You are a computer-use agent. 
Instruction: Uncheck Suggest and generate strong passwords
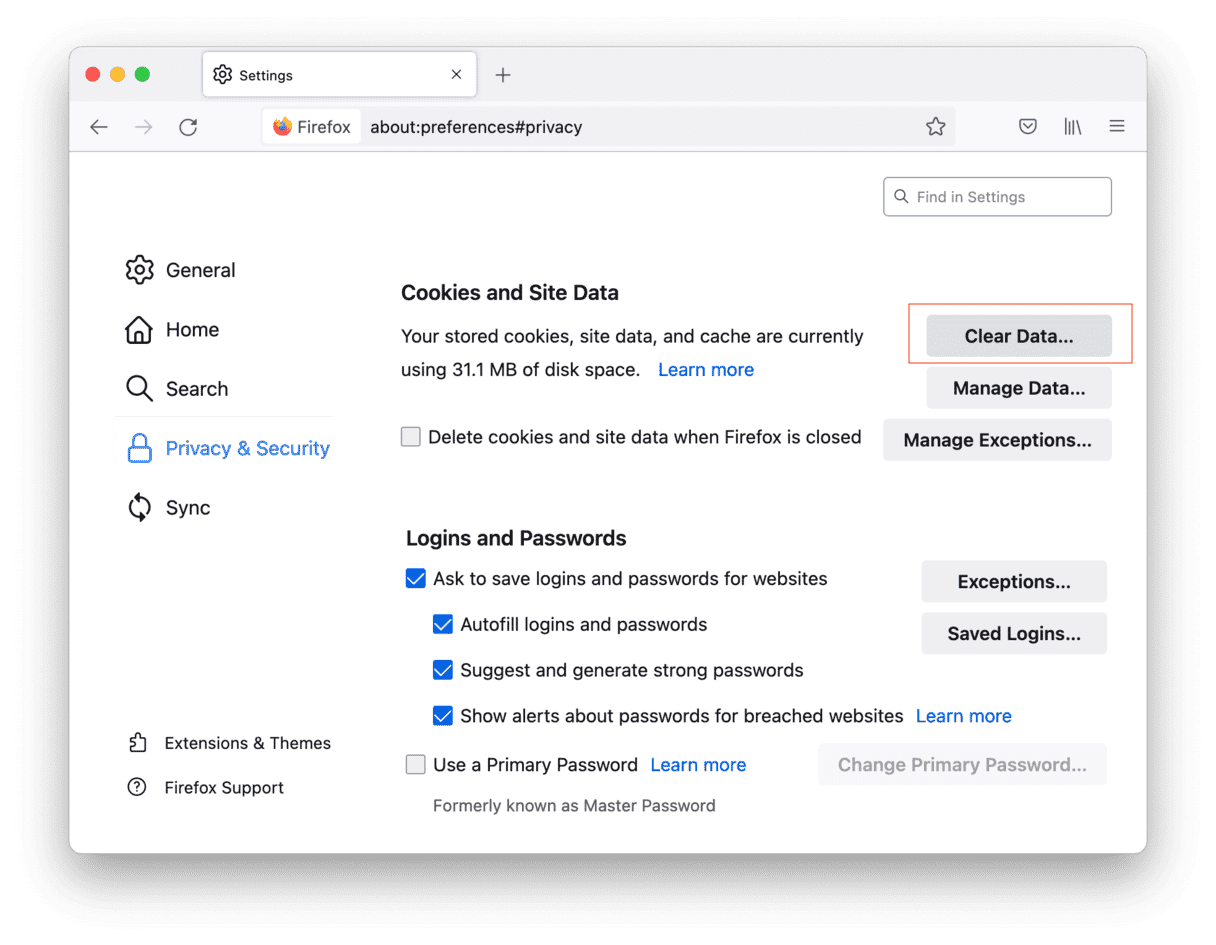pos(443,671)
